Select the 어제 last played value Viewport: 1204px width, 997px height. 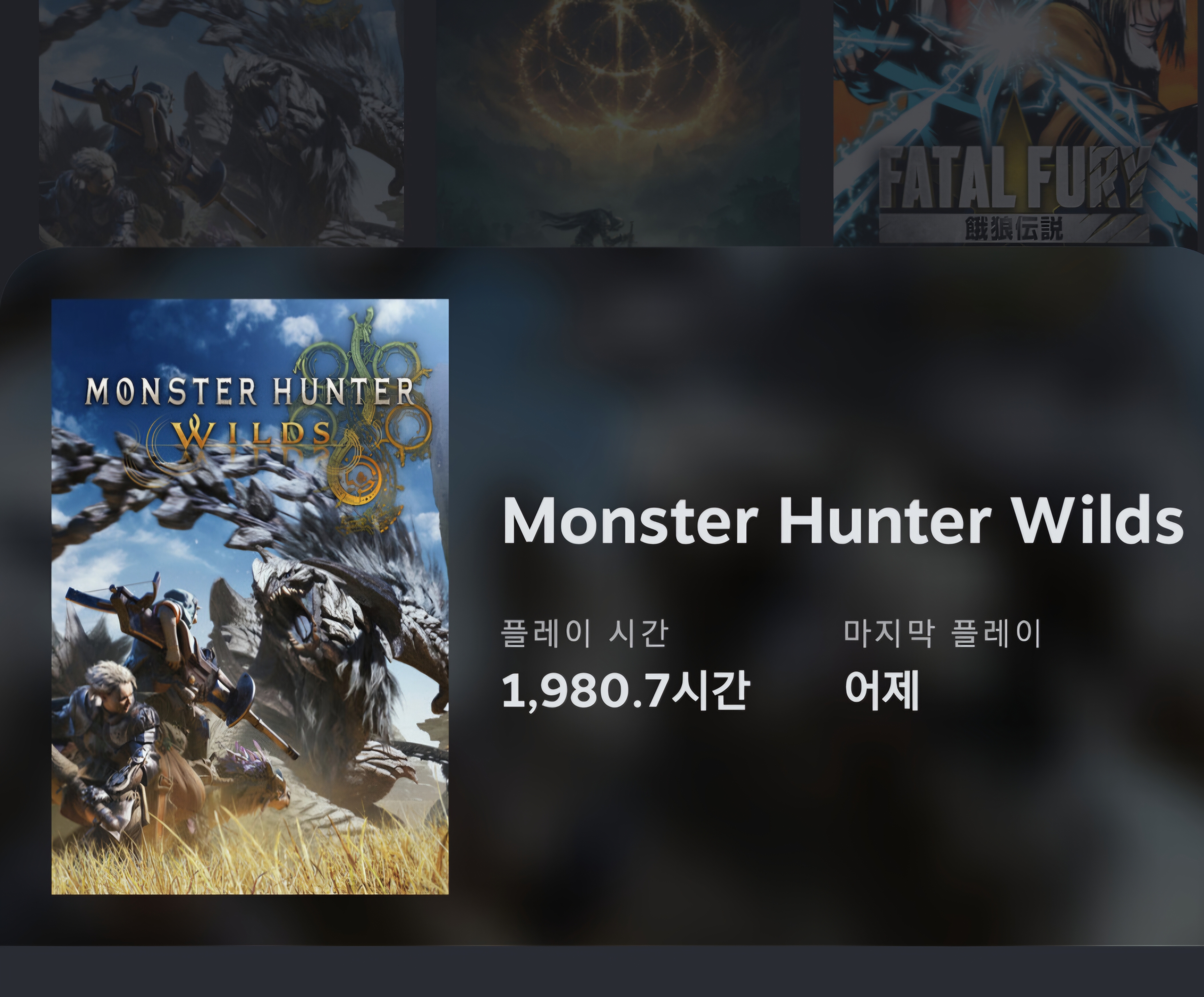(882, 690)
